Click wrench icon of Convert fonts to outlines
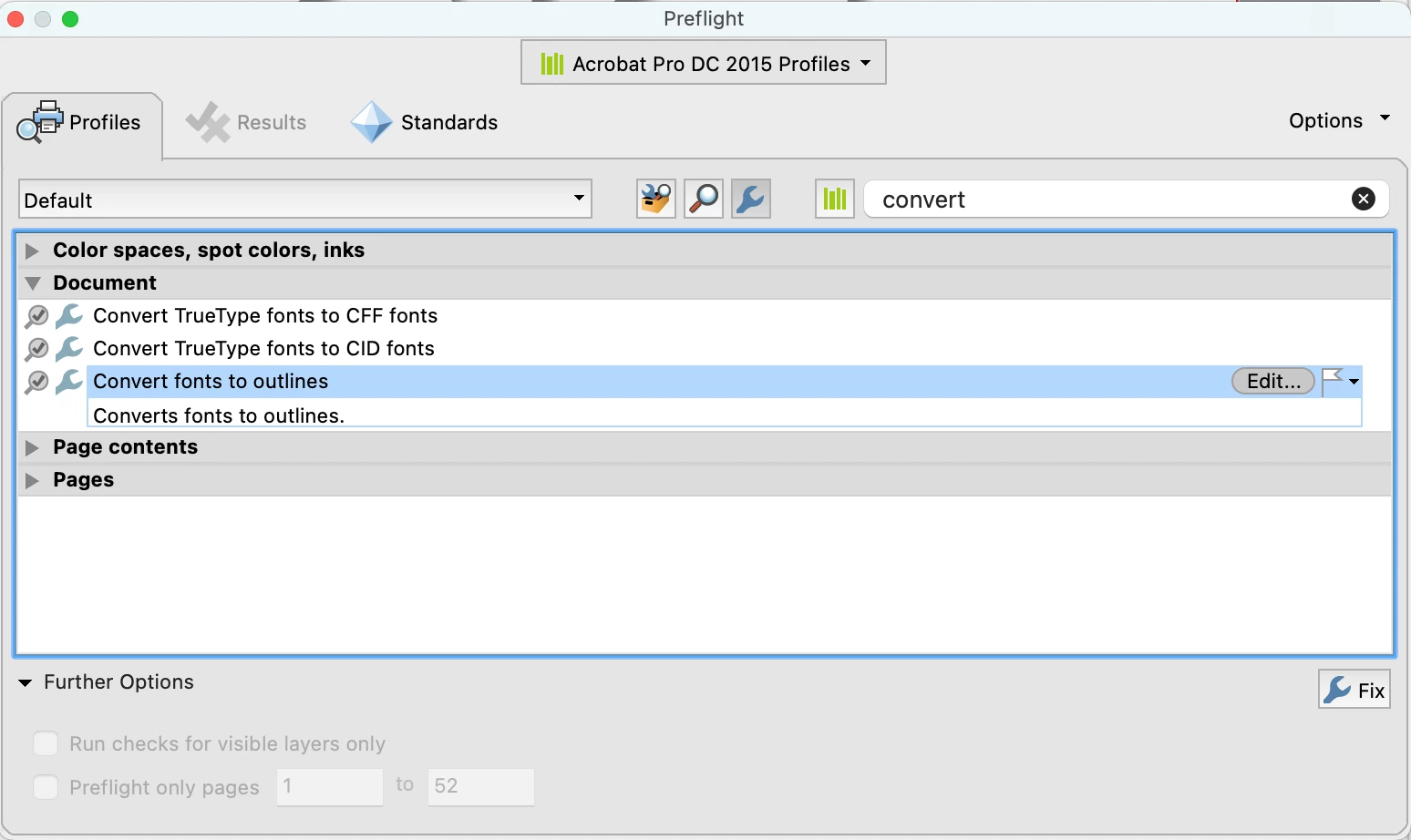The image size is (1411, 840). 69,382
